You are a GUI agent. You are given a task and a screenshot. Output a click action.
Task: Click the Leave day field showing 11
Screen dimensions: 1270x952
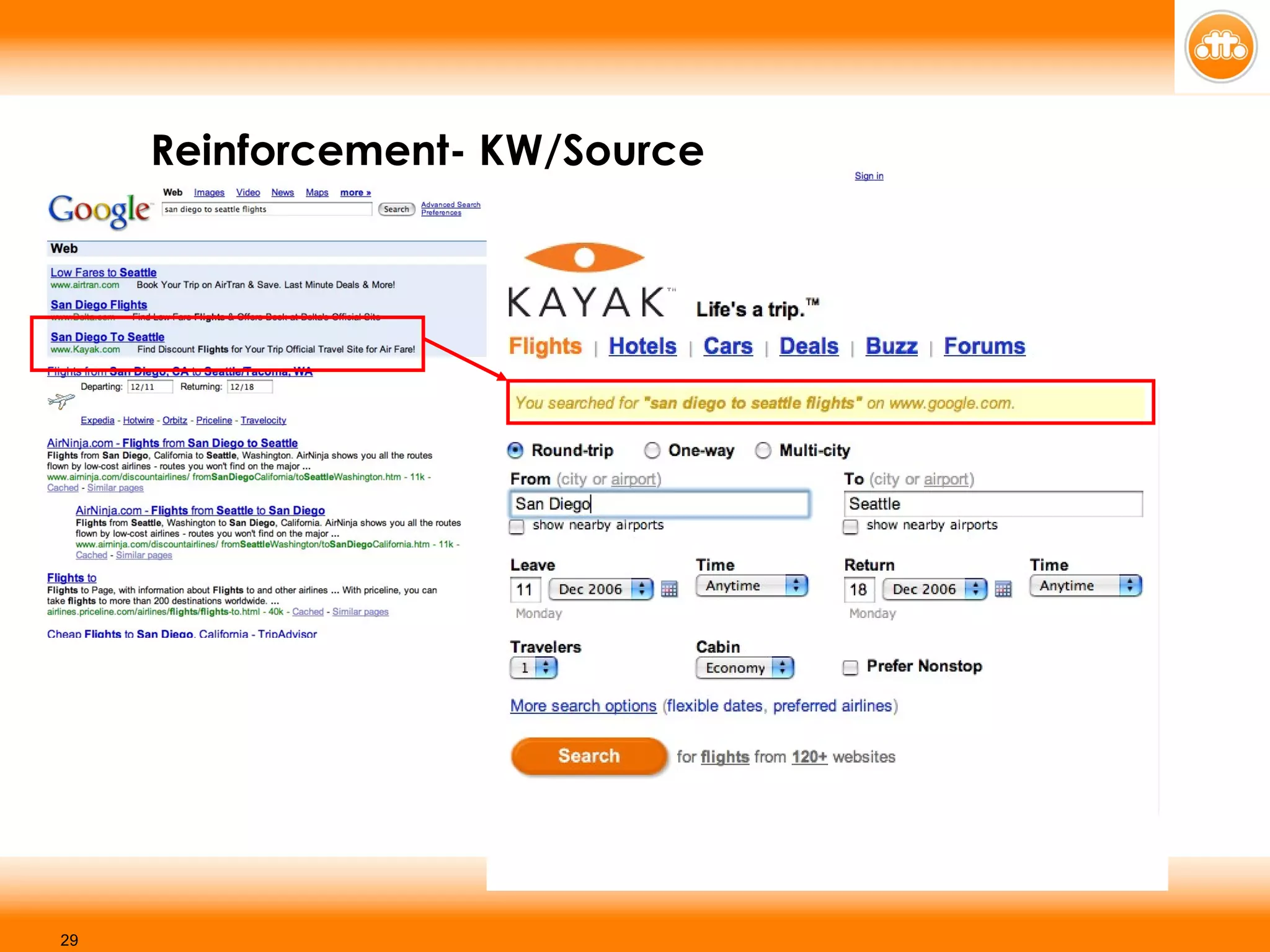click(x=525, y=589)
